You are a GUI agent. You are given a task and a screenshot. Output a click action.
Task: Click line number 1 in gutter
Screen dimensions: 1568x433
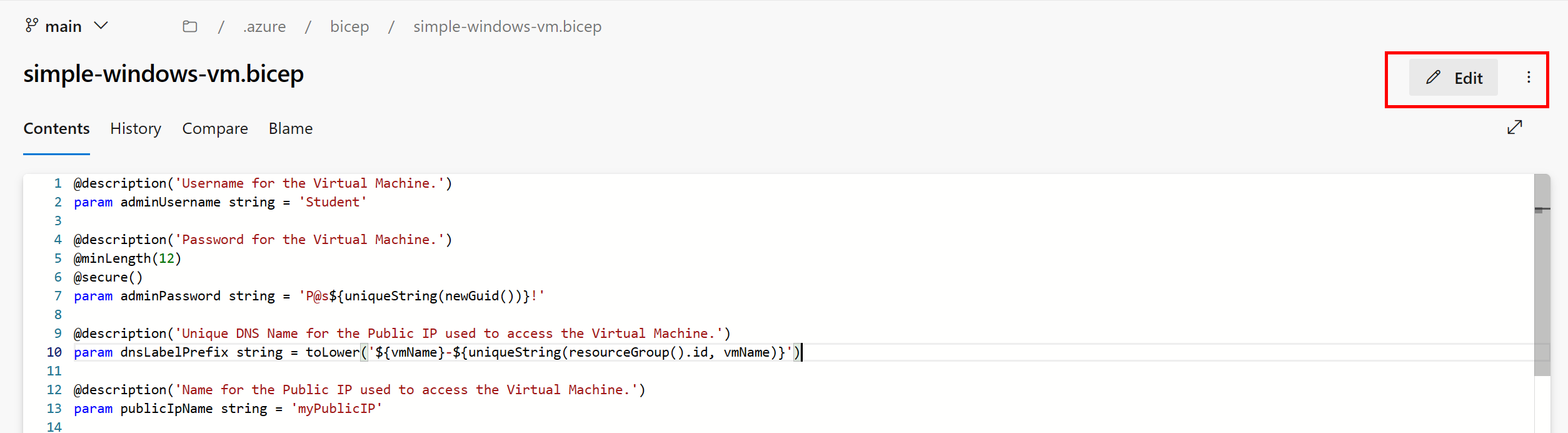click(58, 183)
